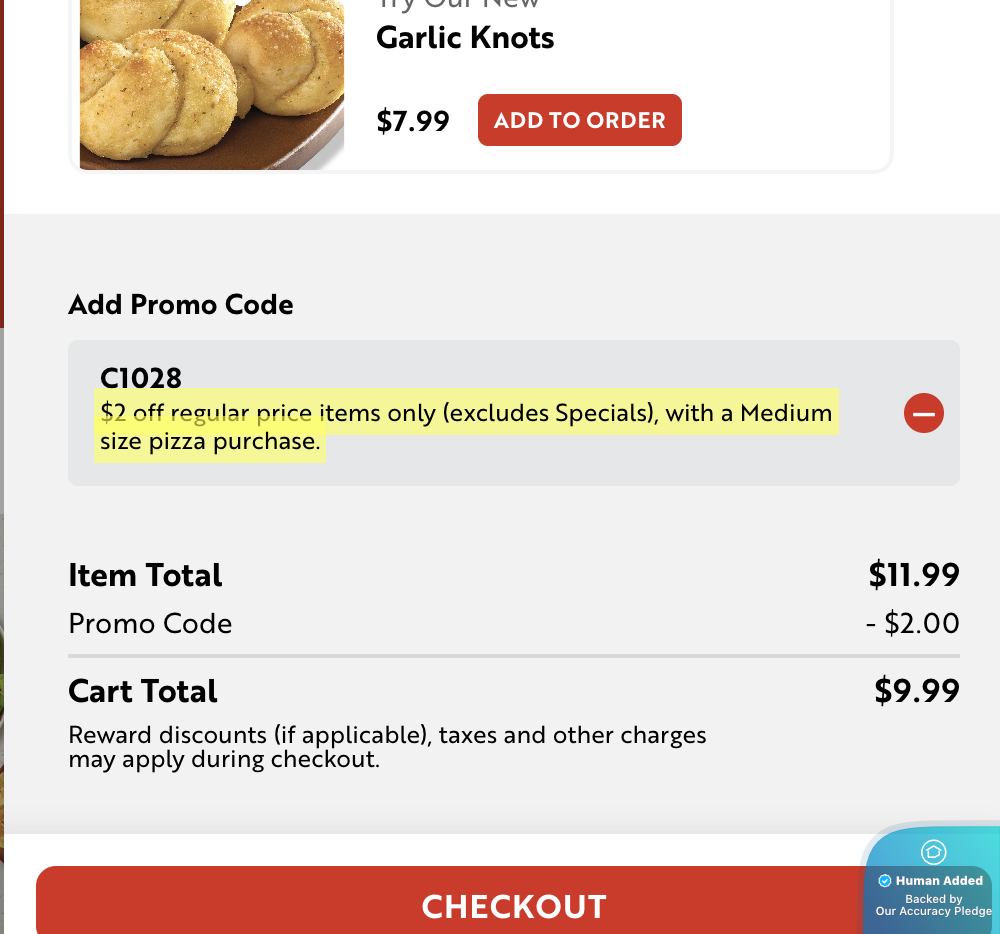Click the reward discounts disclaimer text
Screen dimensions: 1000x934
(387, 747)
